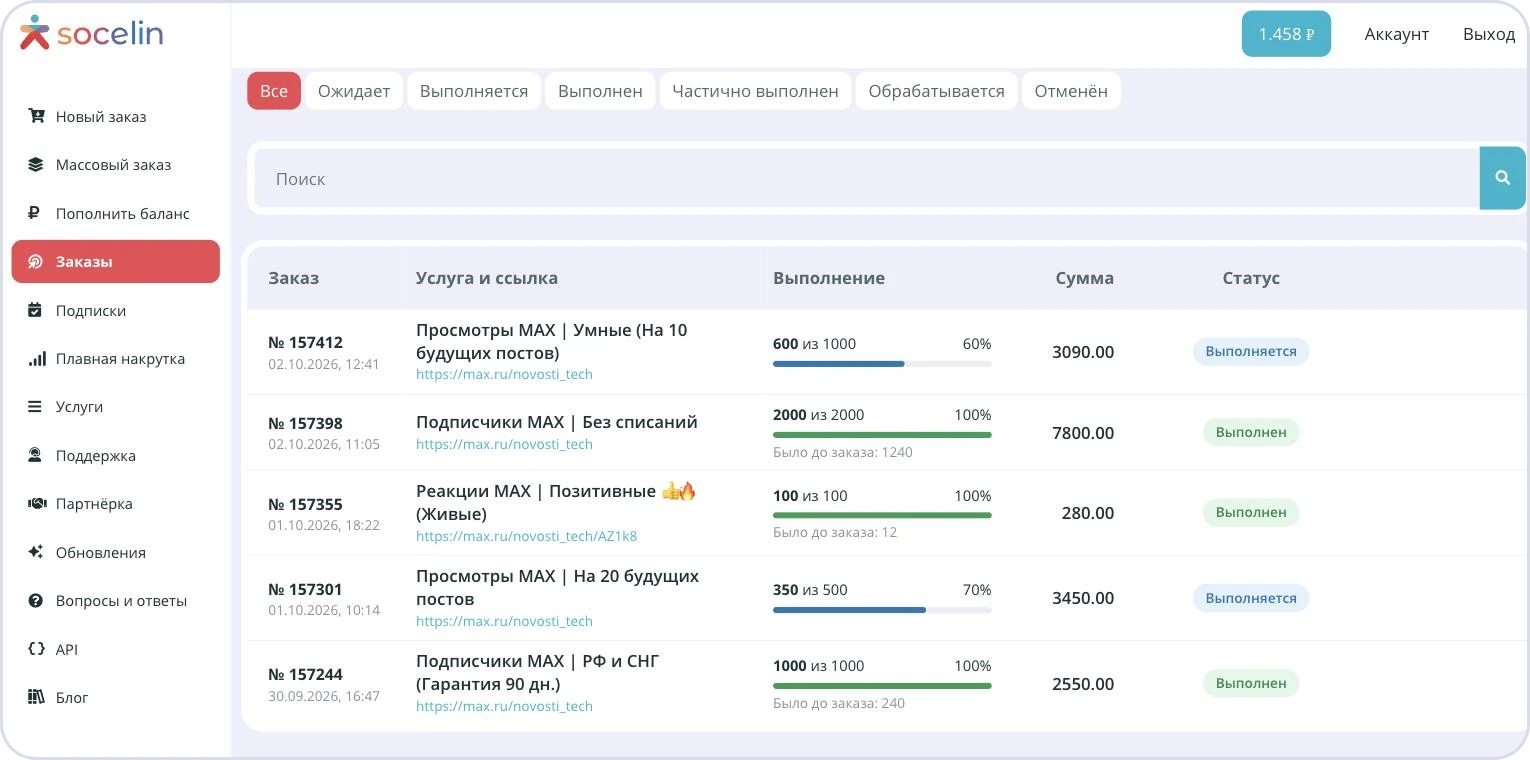Screen dimensions: 1530x760
Task: Click the sum 7800.00
Action: tap(1083, 433)
